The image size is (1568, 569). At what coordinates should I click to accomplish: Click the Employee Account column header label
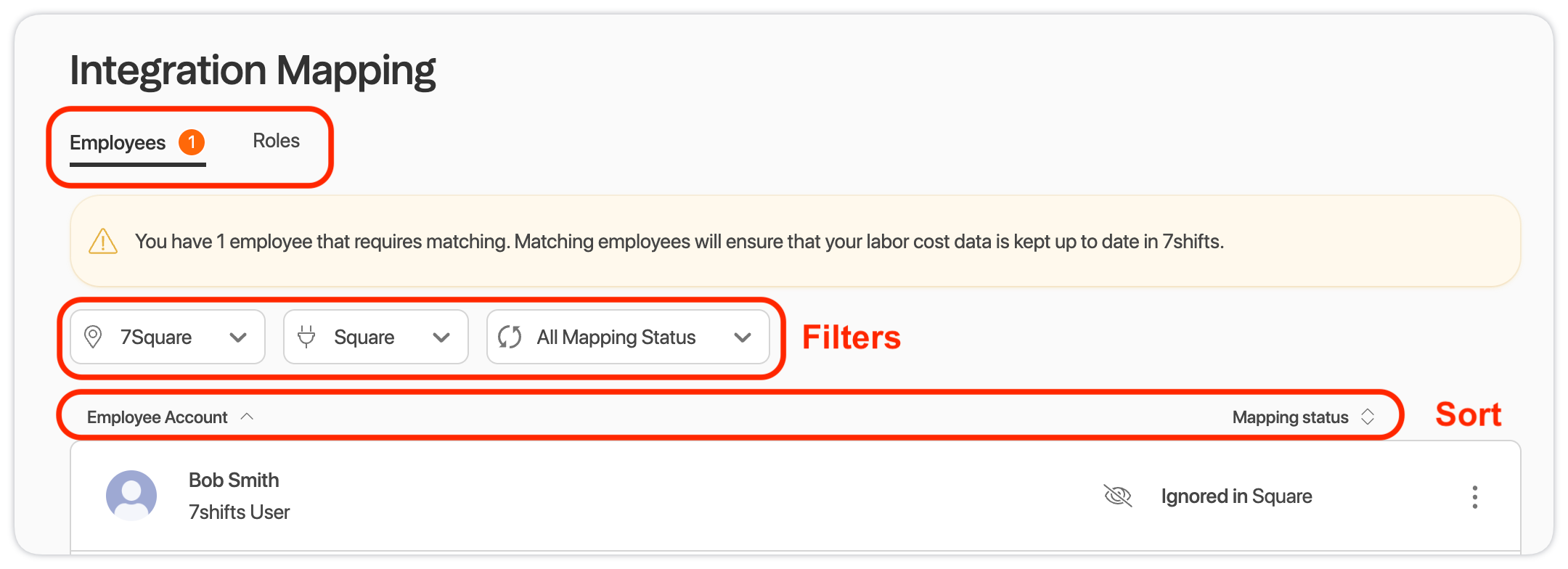click(x=157, y=417)
